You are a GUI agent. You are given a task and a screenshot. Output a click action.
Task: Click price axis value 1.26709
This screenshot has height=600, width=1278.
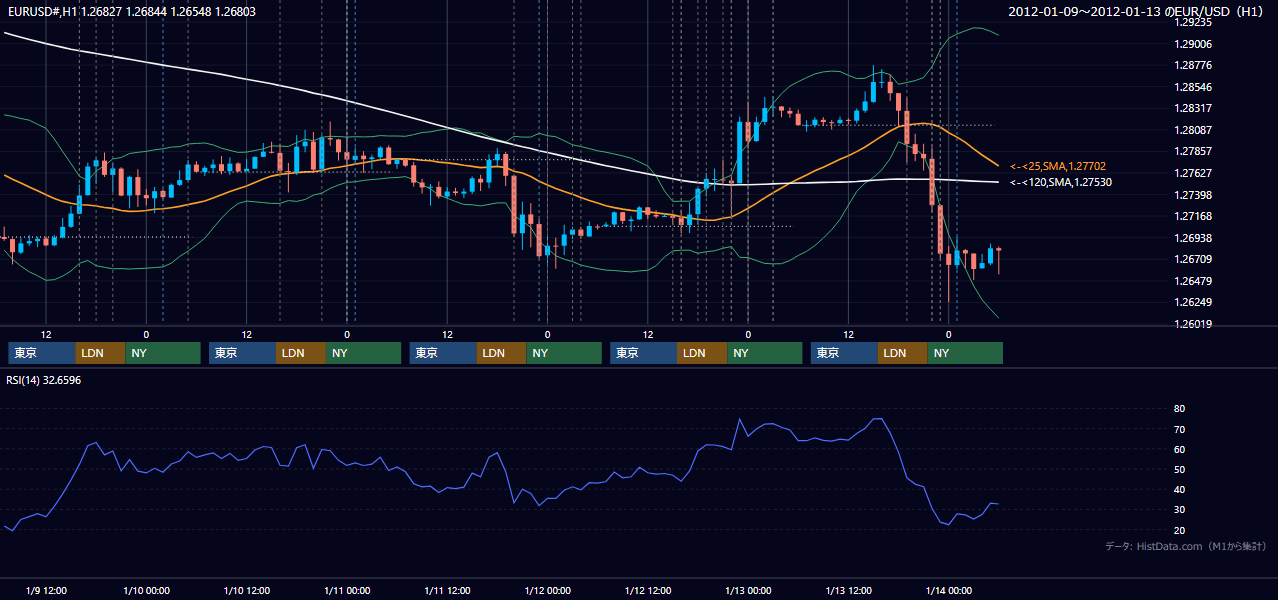pyautogui.click(x=1193, y=259)
